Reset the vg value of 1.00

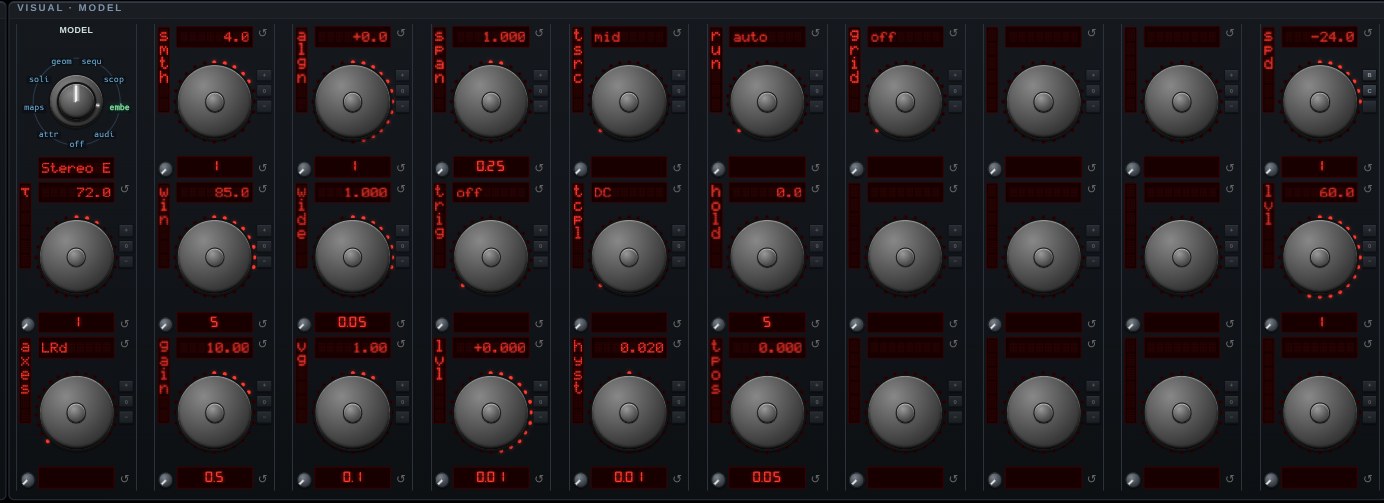400,345
